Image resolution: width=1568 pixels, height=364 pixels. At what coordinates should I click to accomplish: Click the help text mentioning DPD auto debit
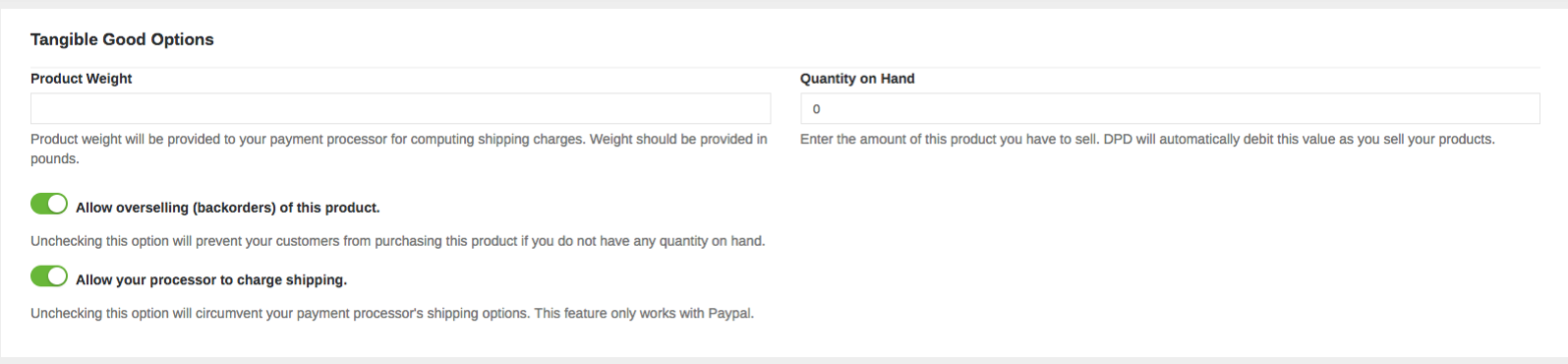(x=1147, y=140)
